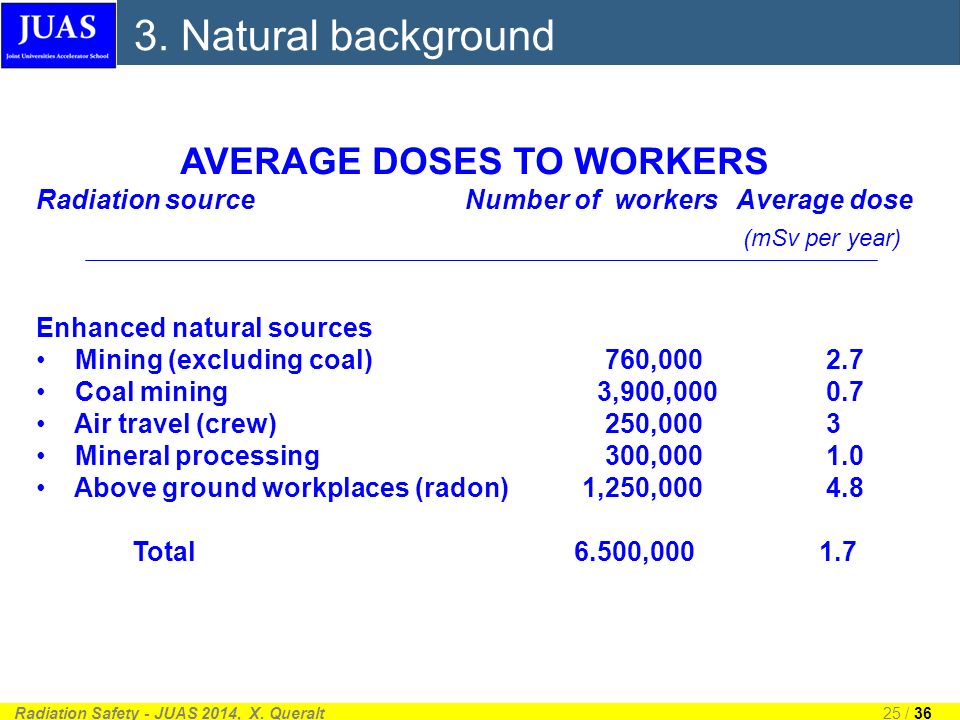Click the 'Radiation source' column header

[x=146, y=200]
